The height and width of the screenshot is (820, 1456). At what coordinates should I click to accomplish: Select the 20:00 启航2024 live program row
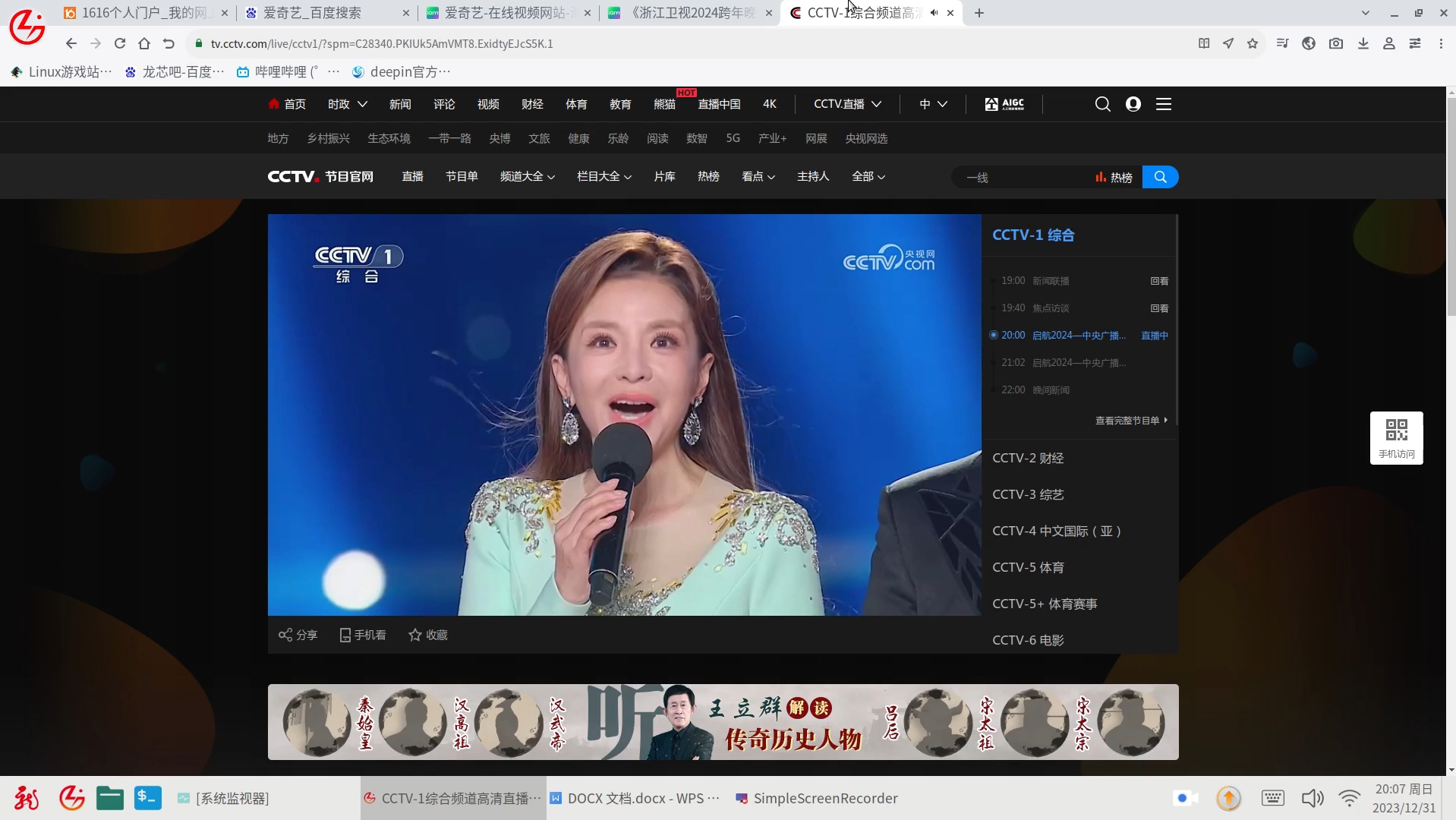pyautogui.click(x=1078, y=335)
